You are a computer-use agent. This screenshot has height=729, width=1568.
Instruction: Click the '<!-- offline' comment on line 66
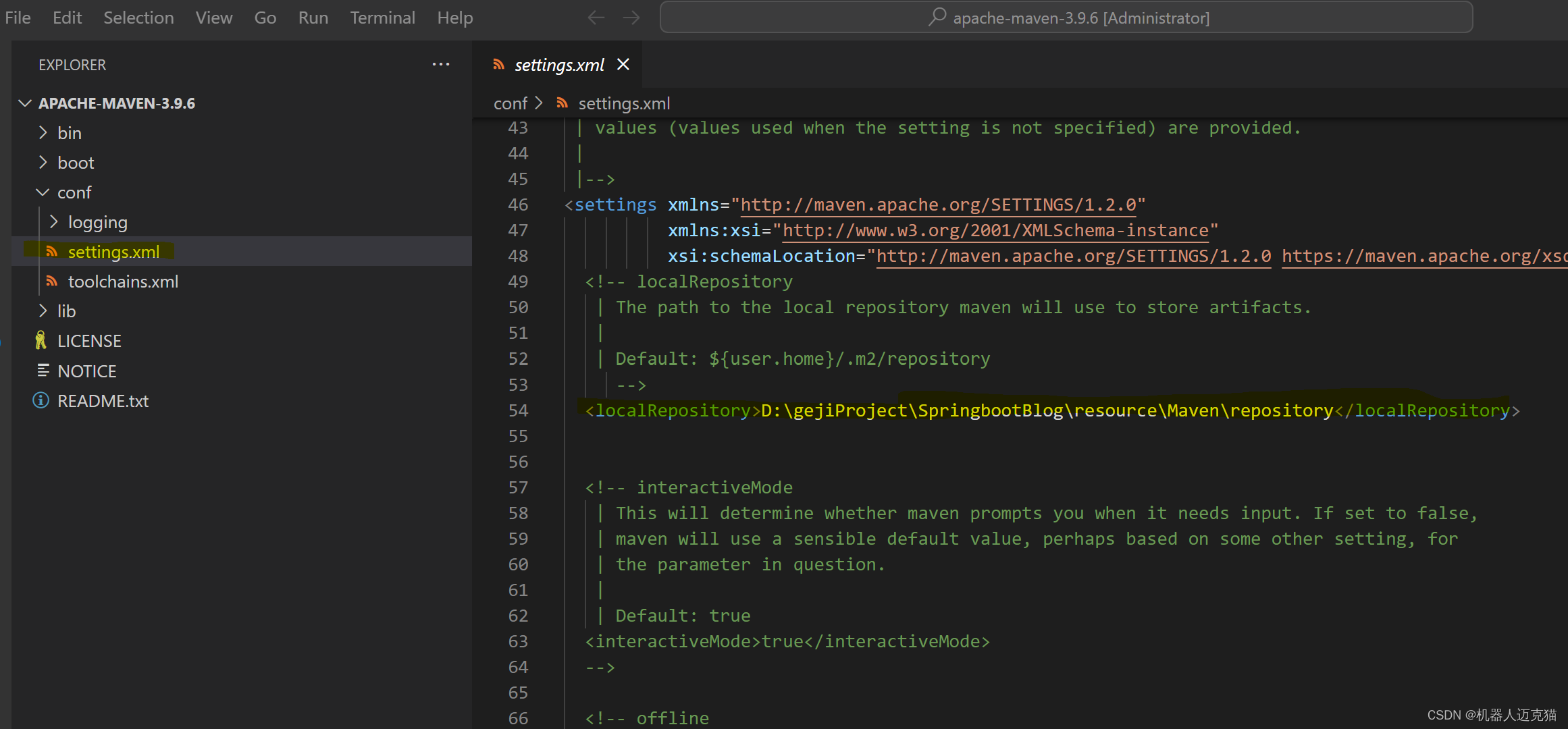point(647,718)
